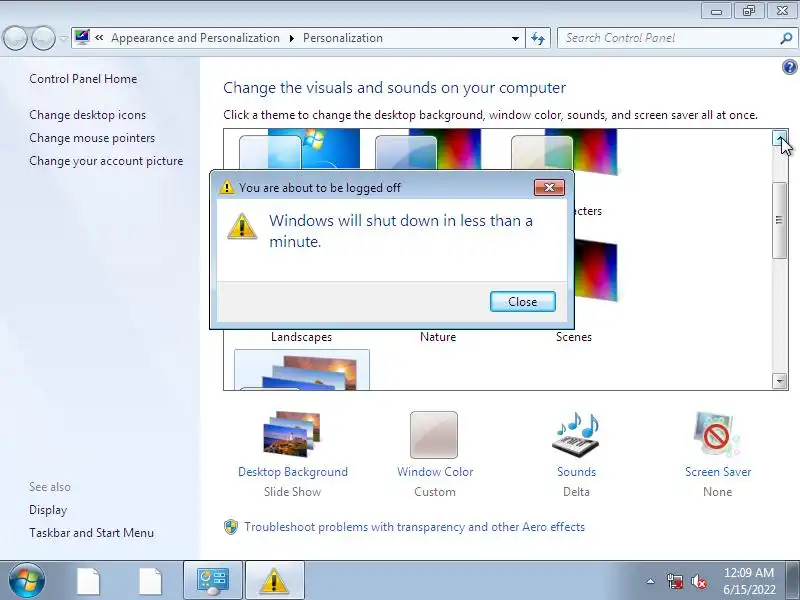The height and width of the screenshot is (600, 800).
Task: Click the Close button in shutdown dialog
Action: pos(522,302)
